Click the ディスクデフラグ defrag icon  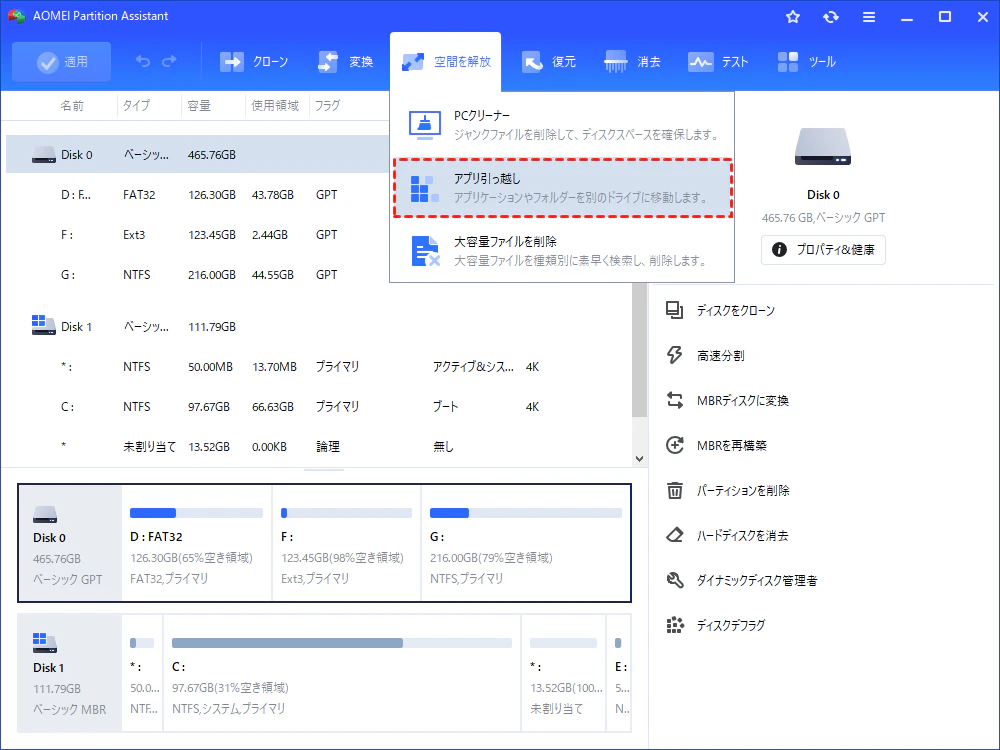675,625
